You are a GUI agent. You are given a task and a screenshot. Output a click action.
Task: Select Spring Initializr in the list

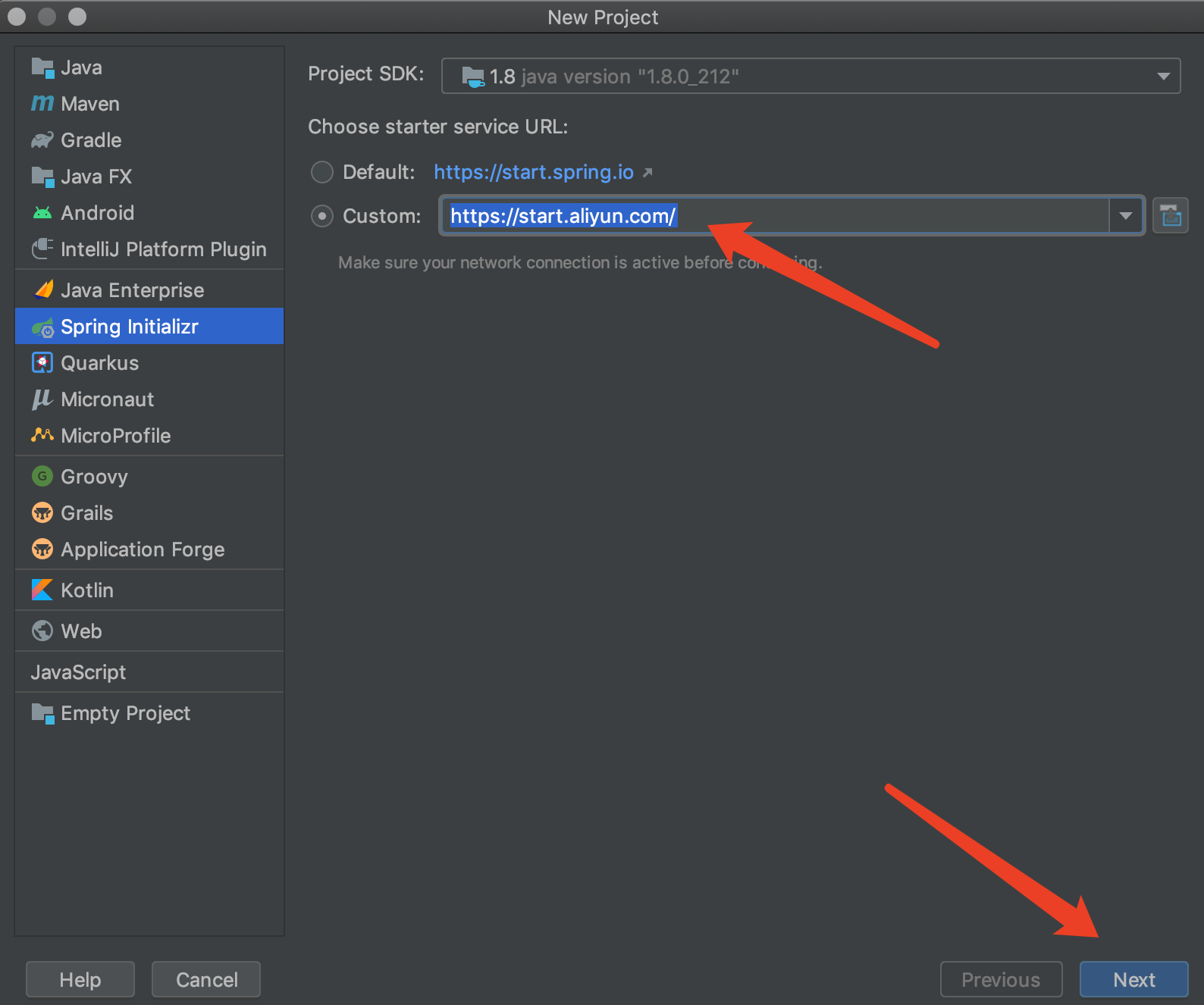click(x=149, y=327)
